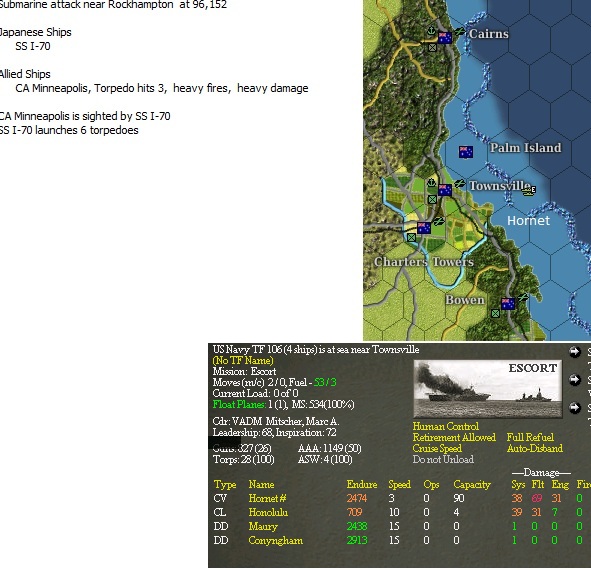The width and height of the screenshot is (591, 570).
Task: Click the AAA: 1149 (50) value
Action: tap(329, 448)
